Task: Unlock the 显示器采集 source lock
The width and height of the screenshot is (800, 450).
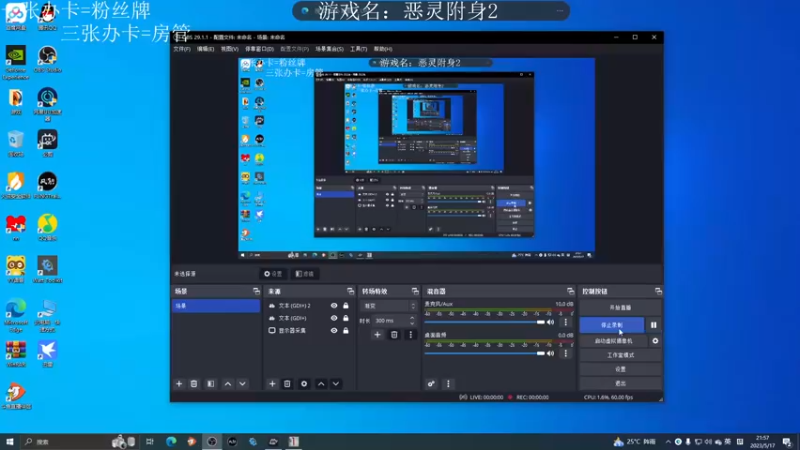Action: click(346, 331)
